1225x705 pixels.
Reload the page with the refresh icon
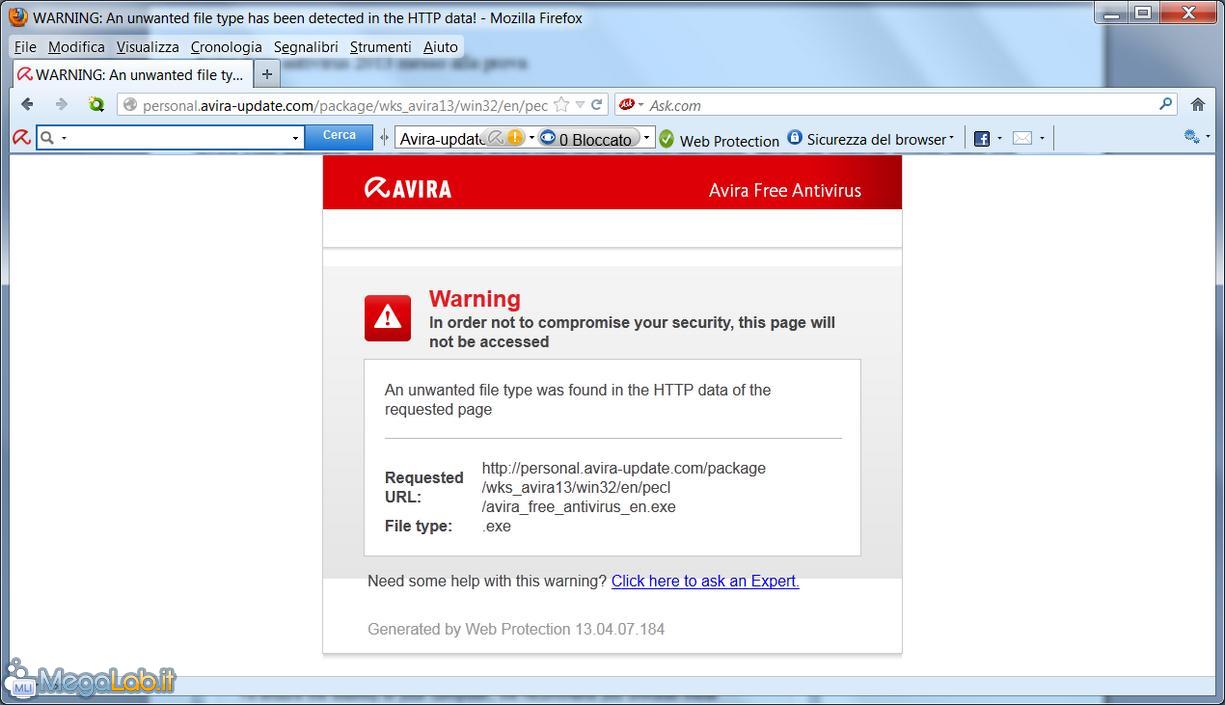click(597, 105)
